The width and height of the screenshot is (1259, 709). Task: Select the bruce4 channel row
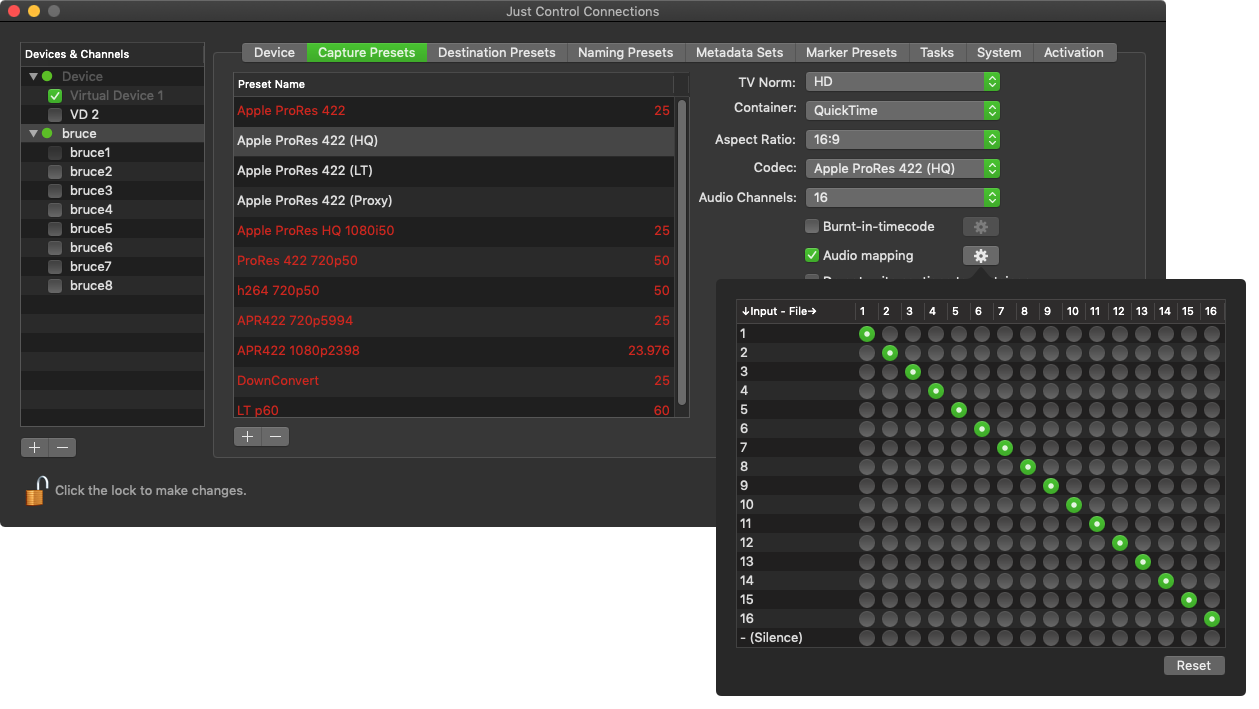pyautogui.click(x=113, y=210)
